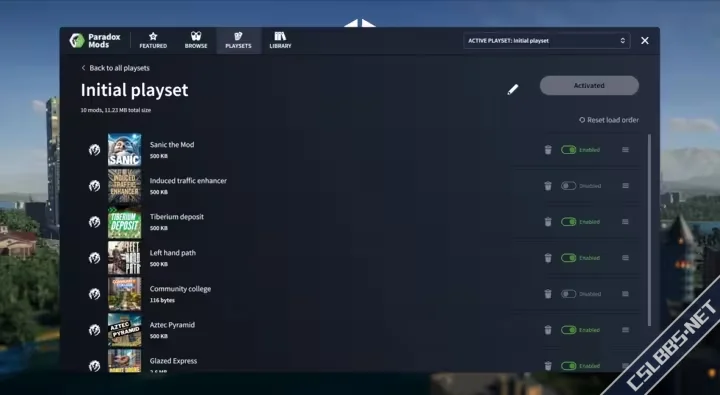Delete Sanic the Mod with trash icon
Image resolution: width=720 pixels, height=395 pixels.
click(548, 150)
